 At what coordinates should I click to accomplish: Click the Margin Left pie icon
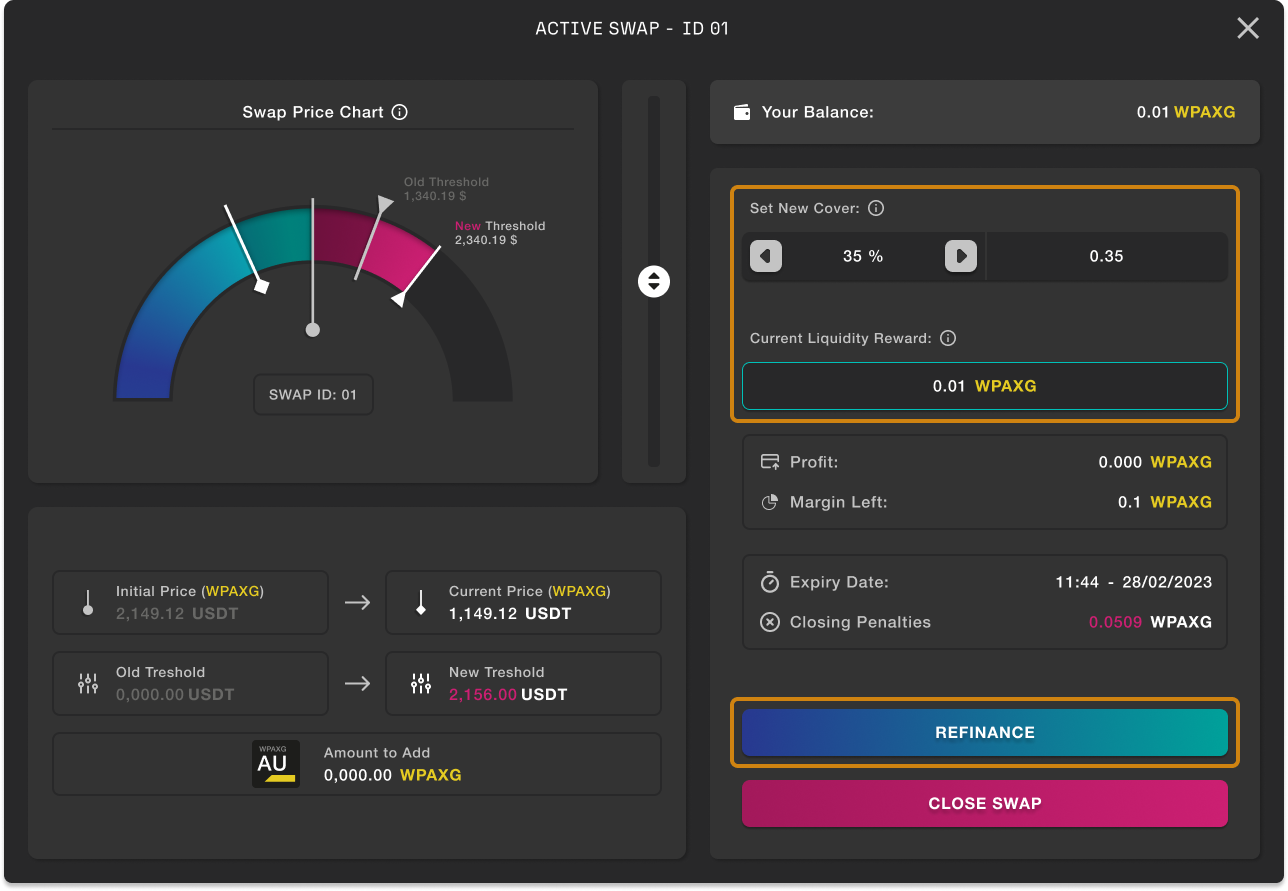770,502
